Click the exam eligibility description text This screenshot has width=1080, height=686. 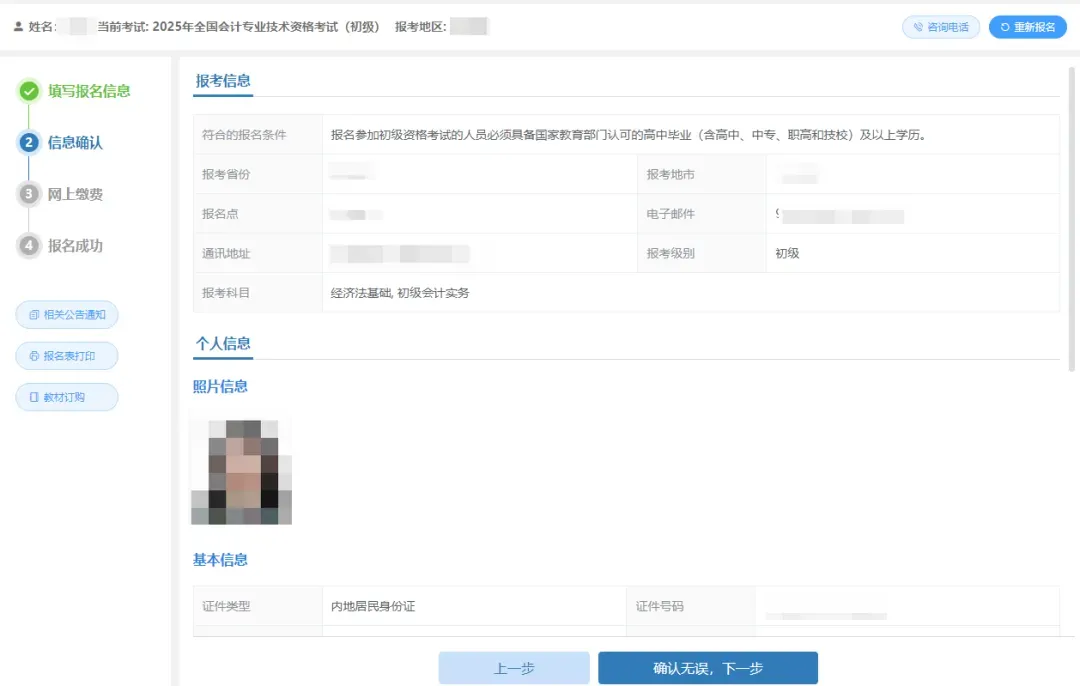629,135
